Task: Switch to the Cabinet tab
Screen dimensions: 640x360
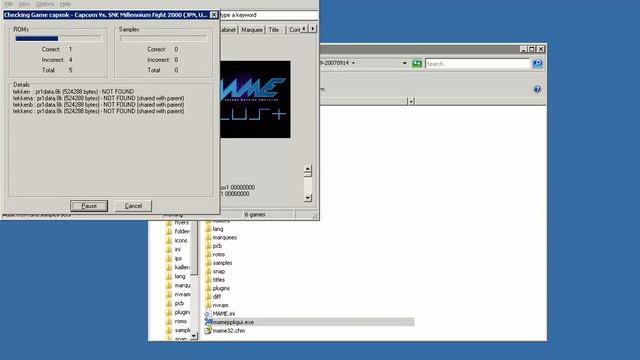Action: tap(229, 30)
